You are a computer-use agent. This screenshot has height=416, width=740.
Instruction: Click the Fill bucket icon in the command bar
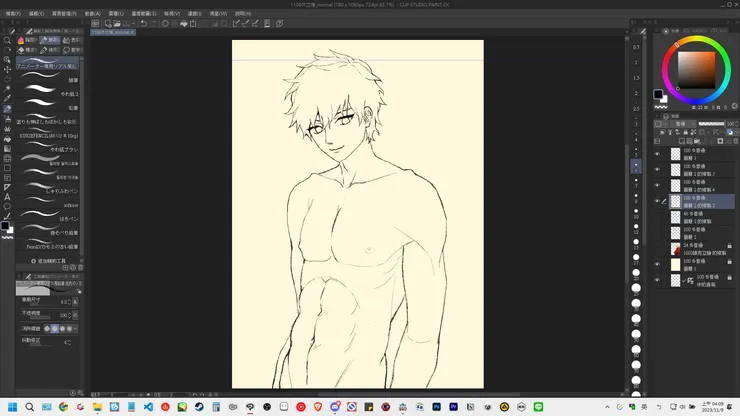[x=184, y=23]
